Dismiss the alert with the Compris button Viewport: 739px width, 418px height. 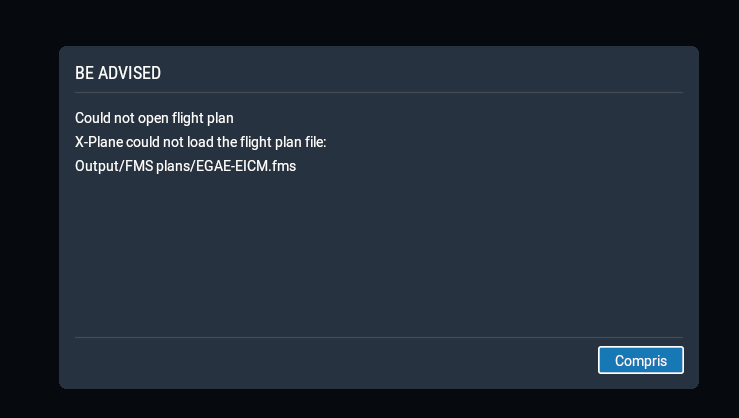coord(640,360)
